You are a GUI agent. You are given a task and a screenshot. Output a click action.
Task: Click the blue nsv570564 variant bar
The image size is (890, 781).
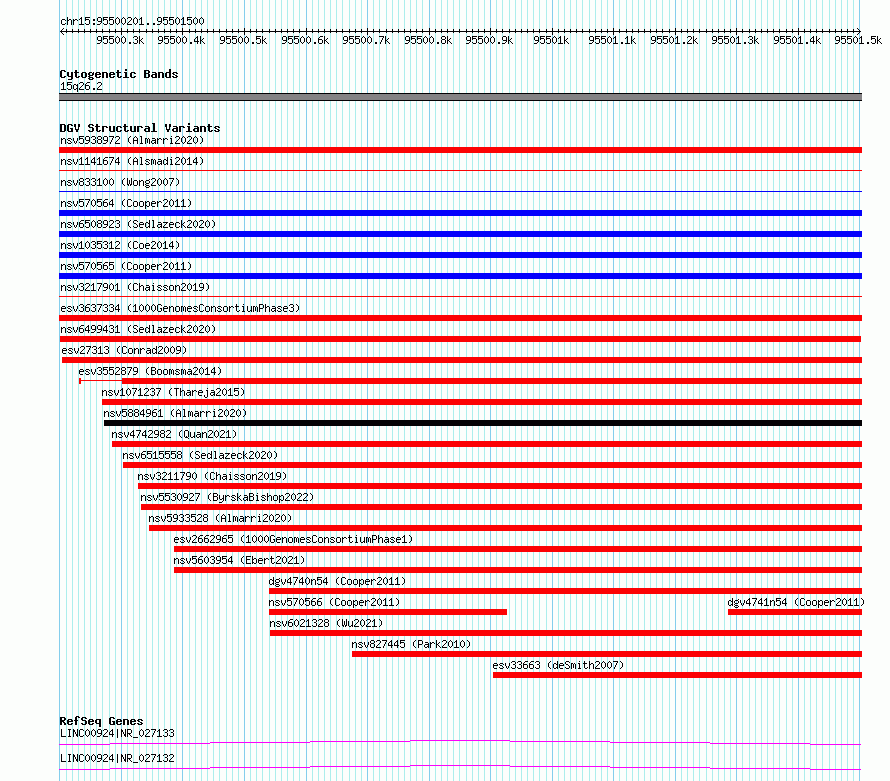[x=460, y=213]
